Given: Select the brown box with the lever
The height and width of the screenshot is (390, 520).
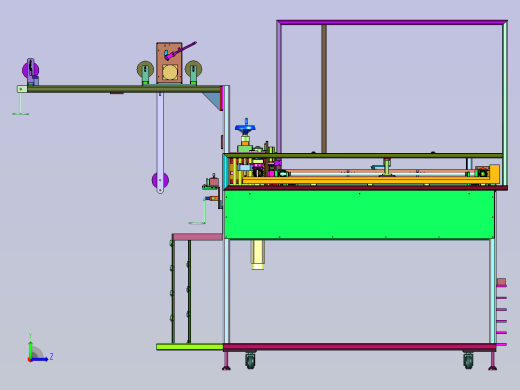Looking at the screenshot, I should pos(169,63).
